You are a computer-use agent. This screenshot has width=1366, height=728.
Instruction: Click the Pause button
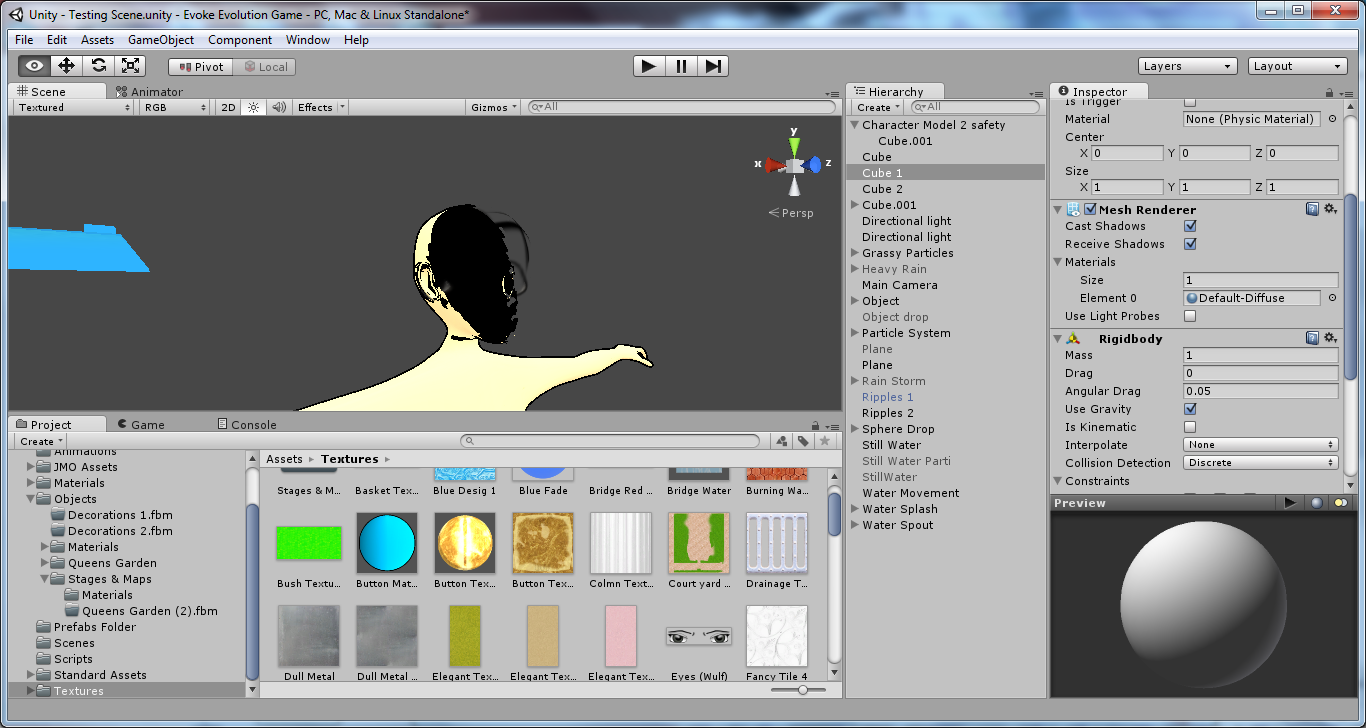[x=681, y=66]
